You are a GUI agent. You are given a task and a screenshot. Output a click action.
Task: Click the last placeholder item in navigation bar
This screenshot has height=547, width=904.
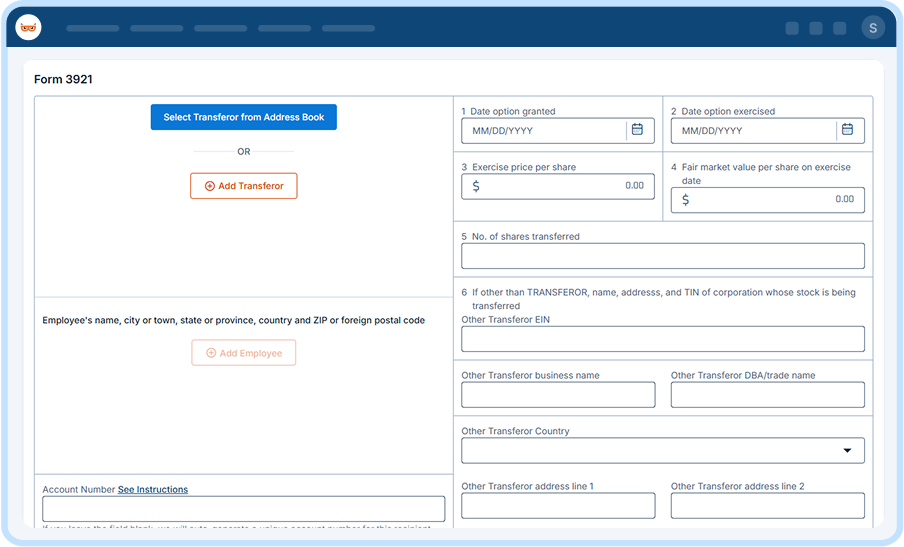[348, 28]
